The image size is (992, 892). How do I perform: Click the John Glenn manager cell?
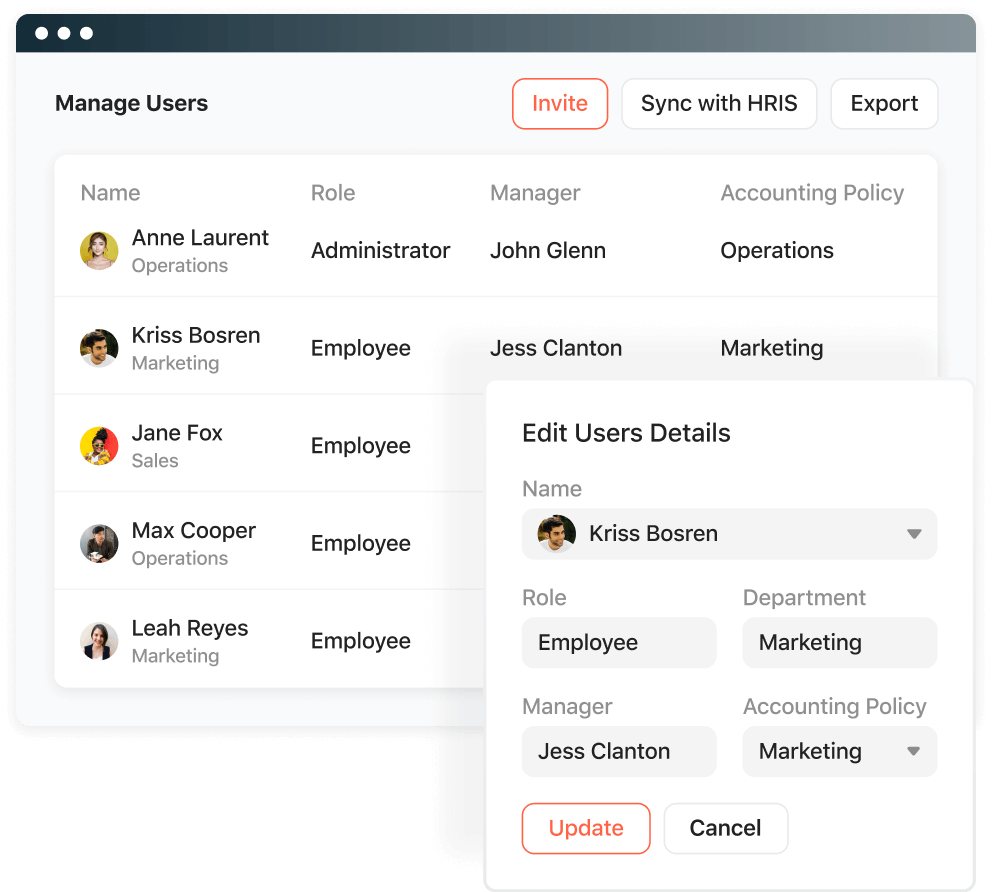click(548, 251)
